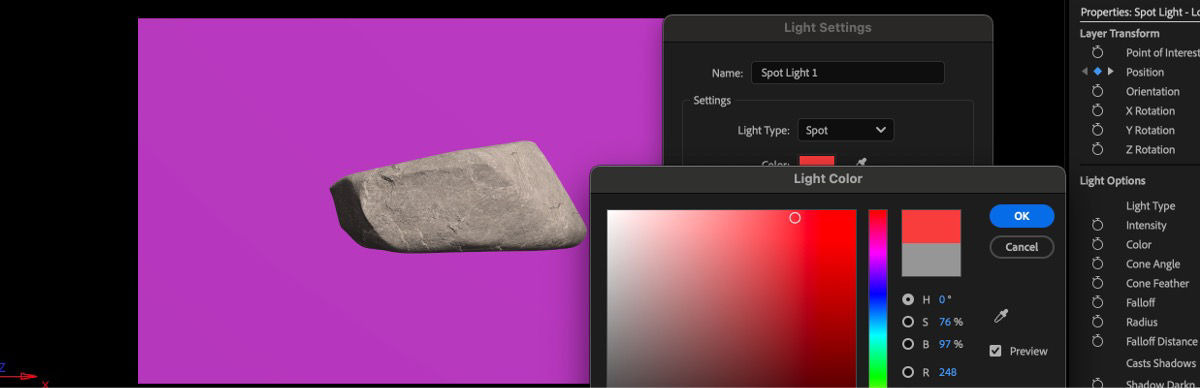
Task: Enable keyframing stopwatch for Z Rotation
Action: click(1097, 150)
